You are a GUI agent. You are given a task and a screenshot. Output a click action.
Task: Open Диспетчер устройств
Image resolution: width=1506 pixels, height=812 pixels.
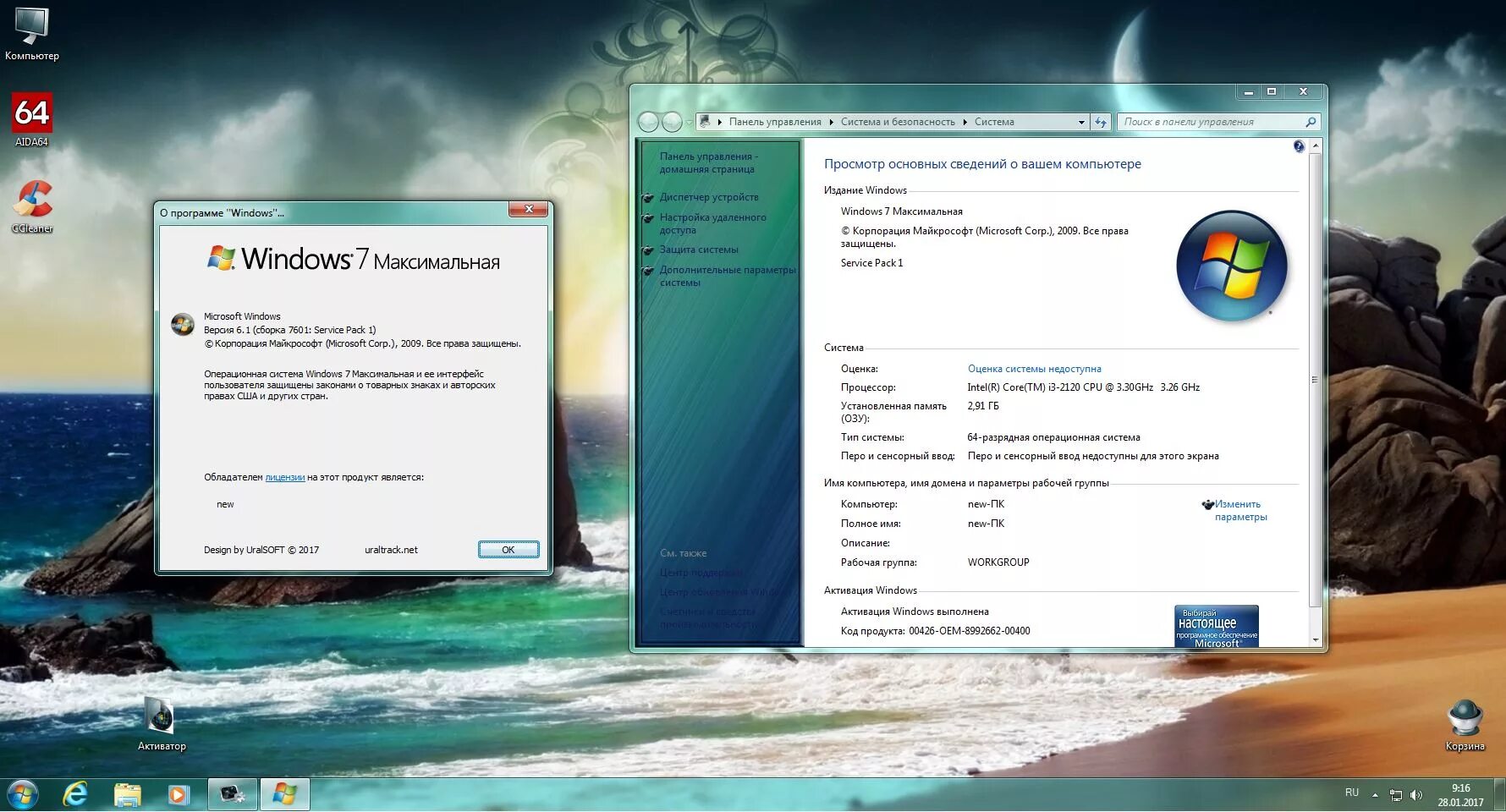click(x=709, y=197)
